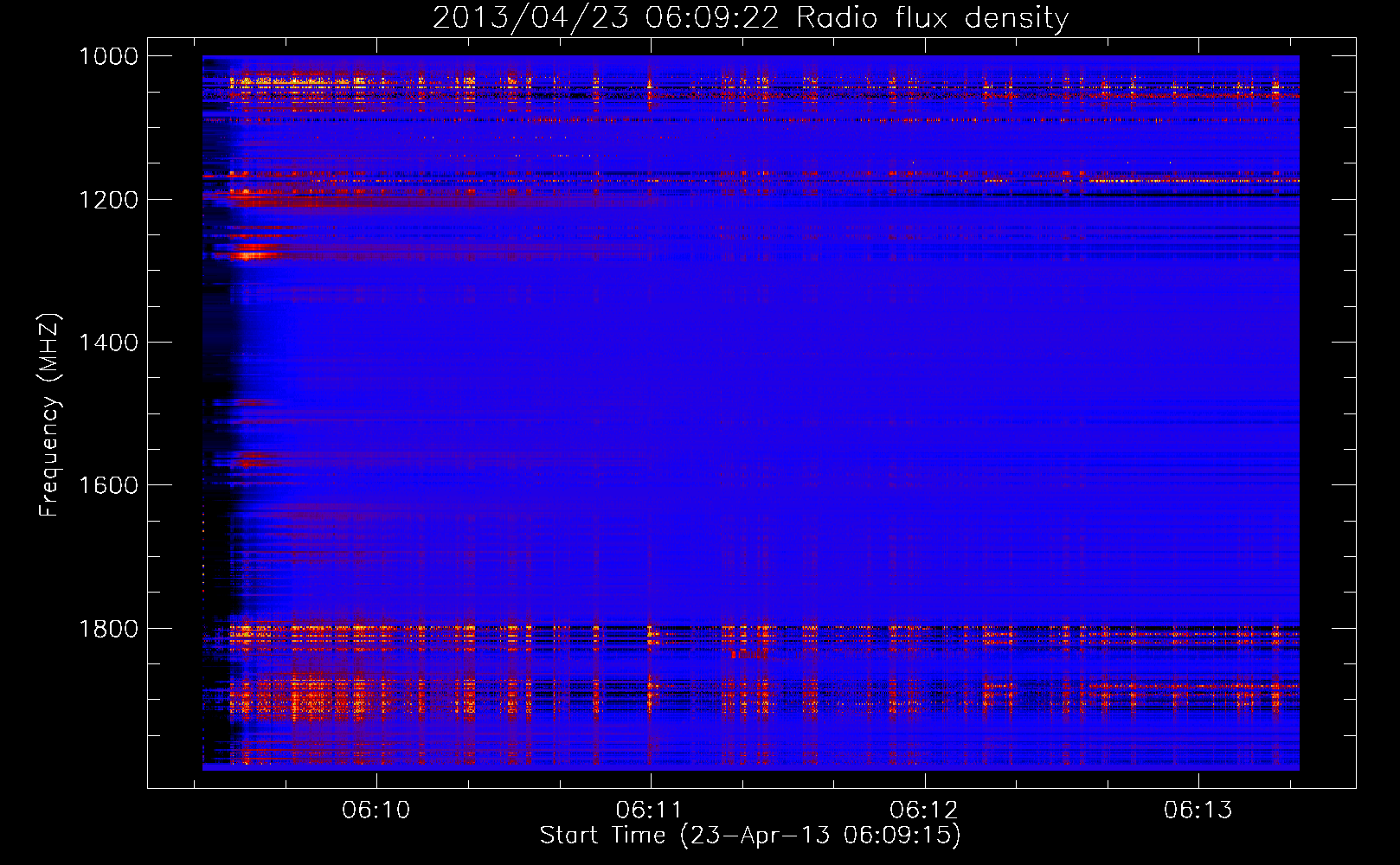This screenshot has height=865, width=1400.
Task: Click the '1600' frequency axis label
Action: (x=108, y=485)
